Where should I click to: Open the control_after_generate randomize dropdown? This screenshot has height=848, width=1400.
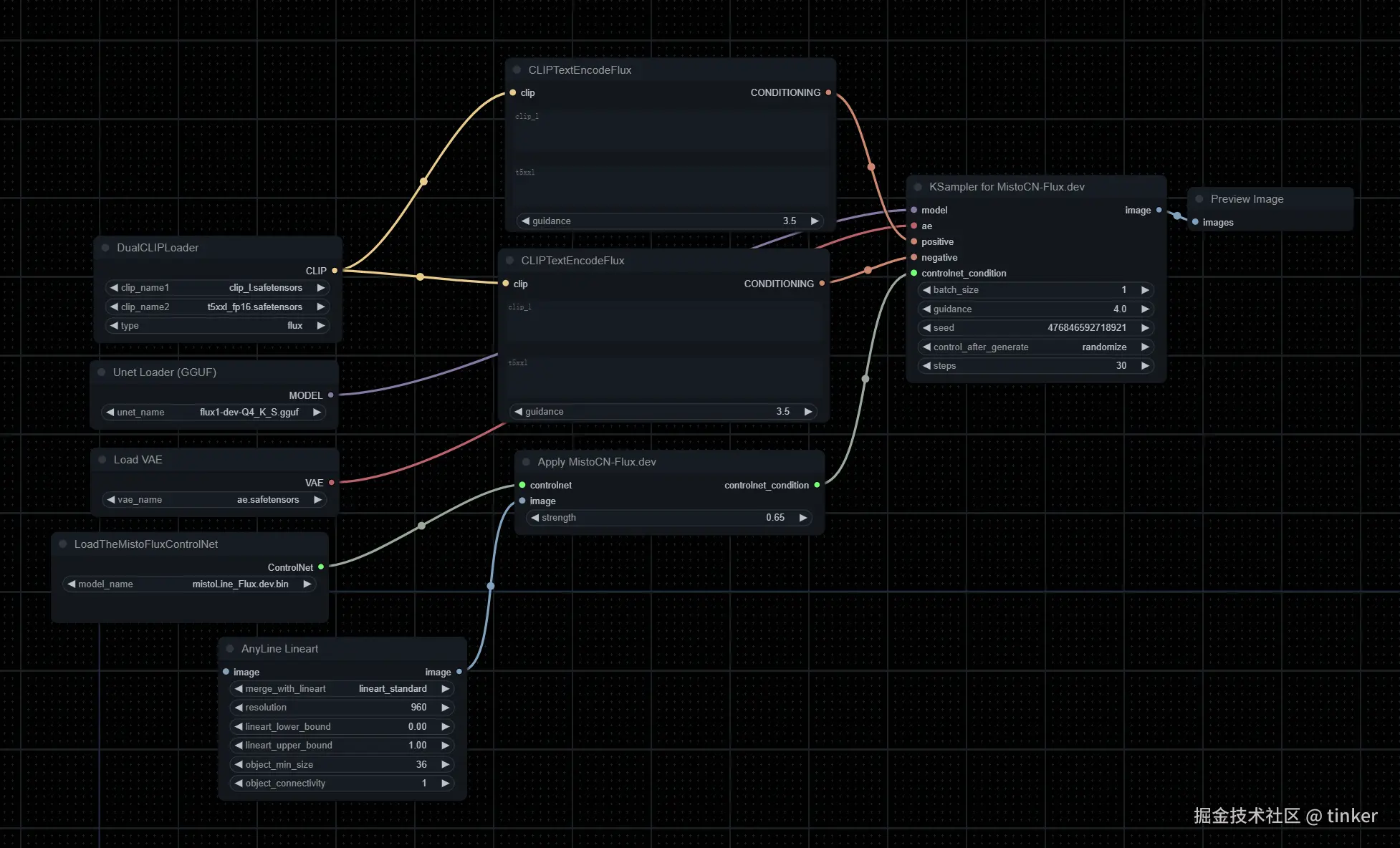point(1037,347)
